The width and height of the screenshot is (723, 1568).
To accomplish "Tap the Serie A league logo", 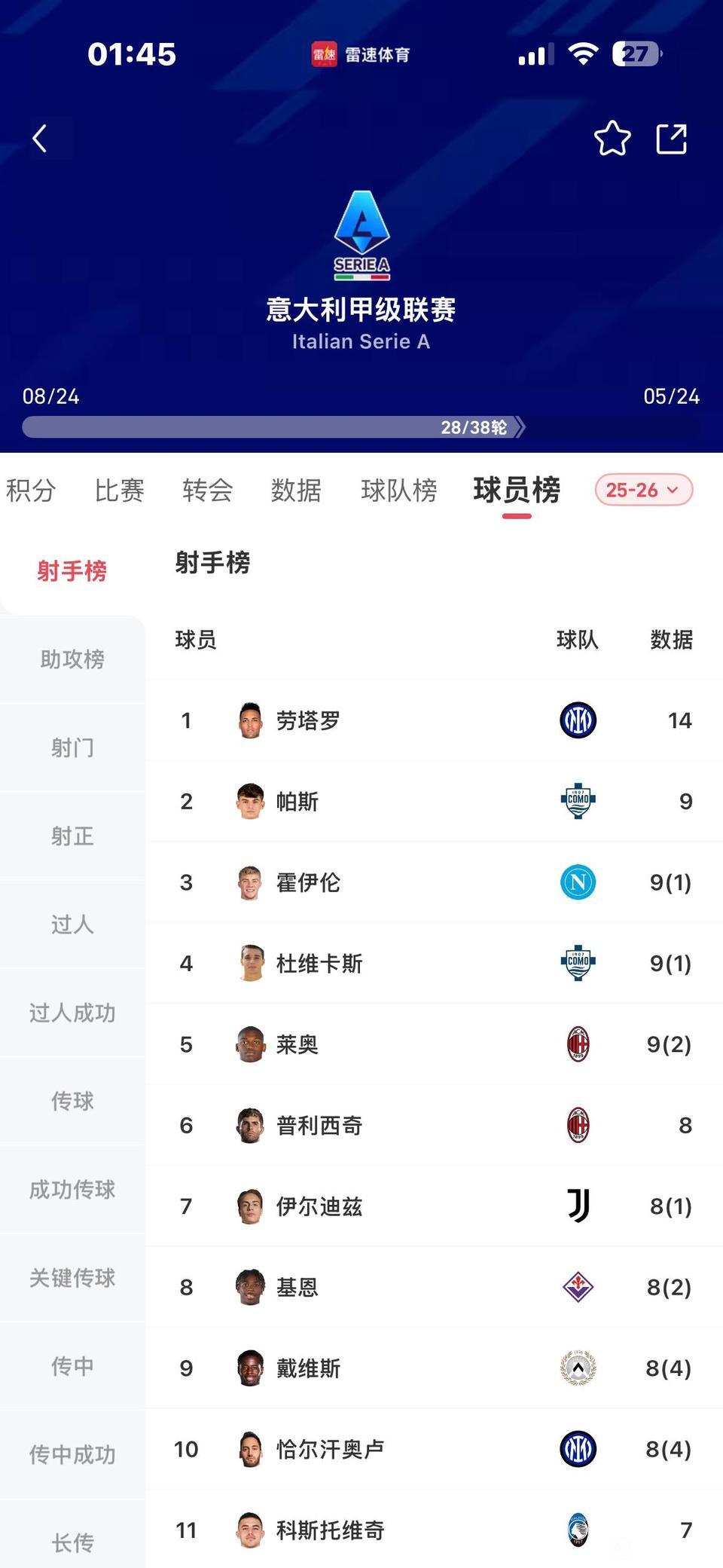I will pos(361,234).
